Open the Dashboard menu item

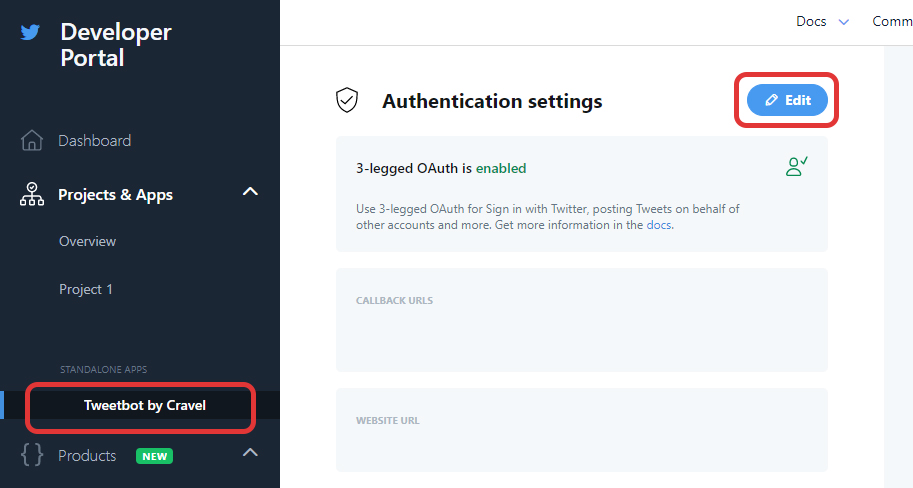point(94,140)
